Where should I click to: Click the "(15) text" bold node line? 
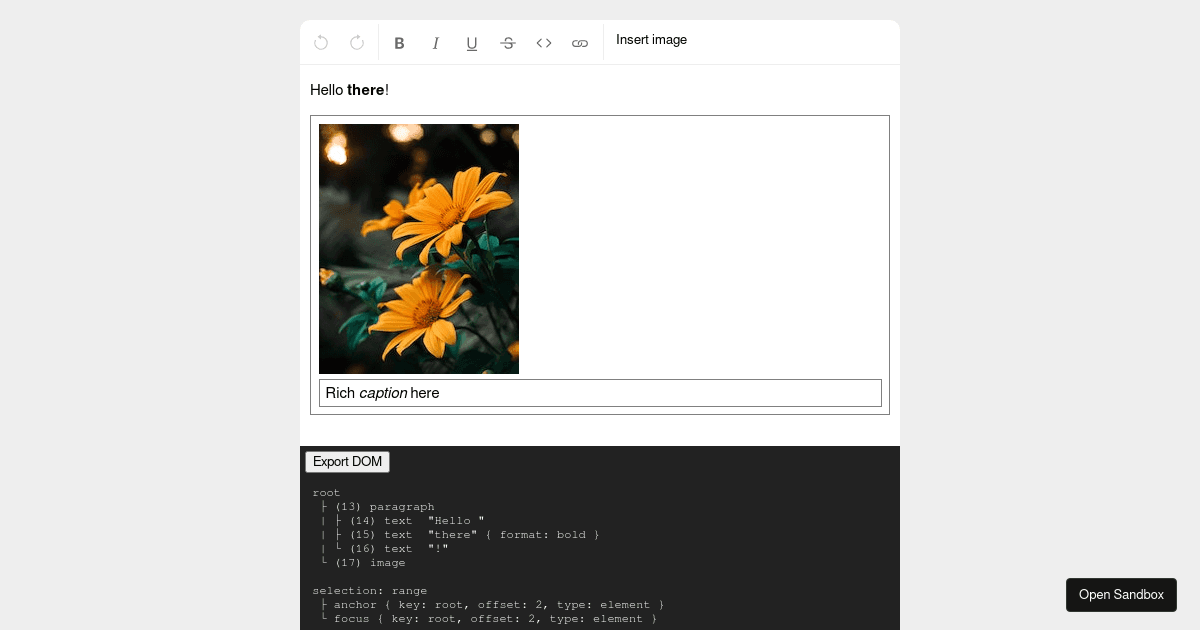pos(475,535)
